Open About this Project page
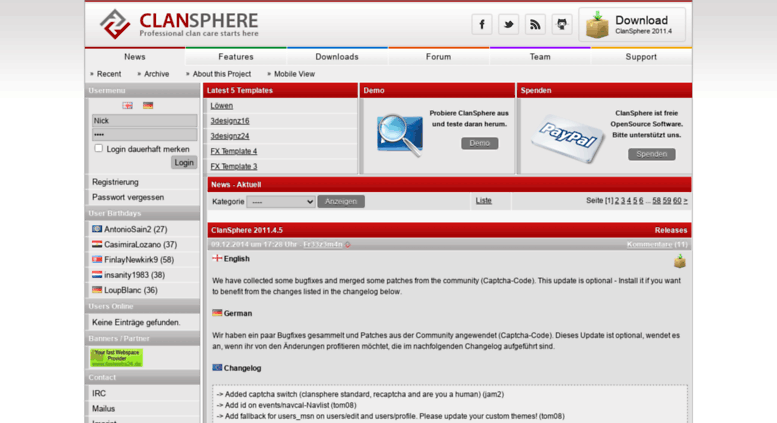777x423 pixels. click(x=222, y=74)
